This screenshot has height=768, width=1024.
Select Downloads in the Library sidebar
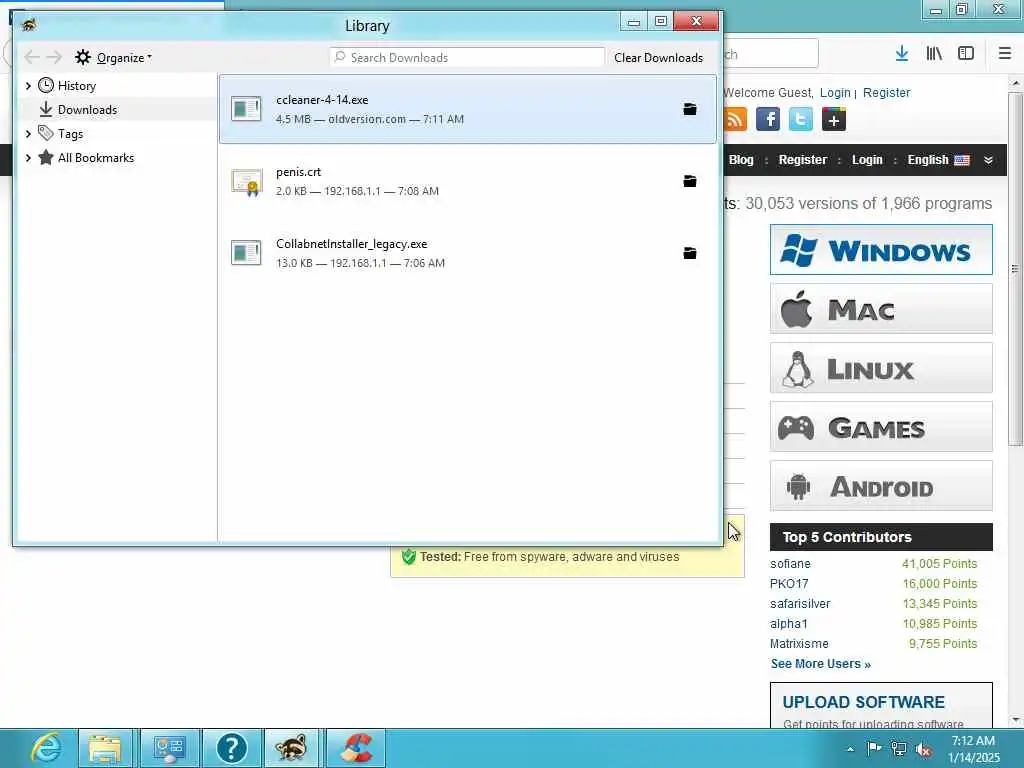click(88, 110)
